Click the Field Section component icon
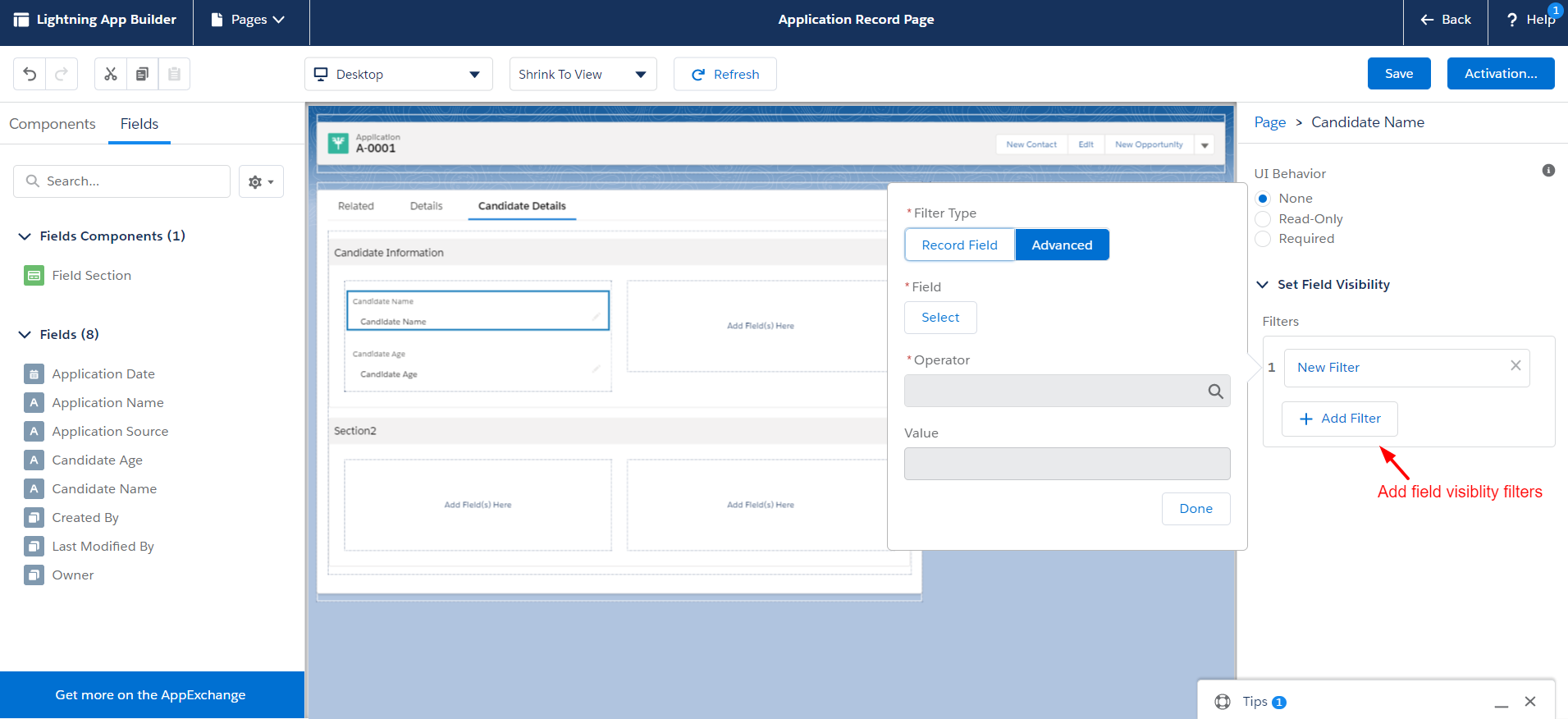This screenshot has width=1568, height=719. point(34,276)
